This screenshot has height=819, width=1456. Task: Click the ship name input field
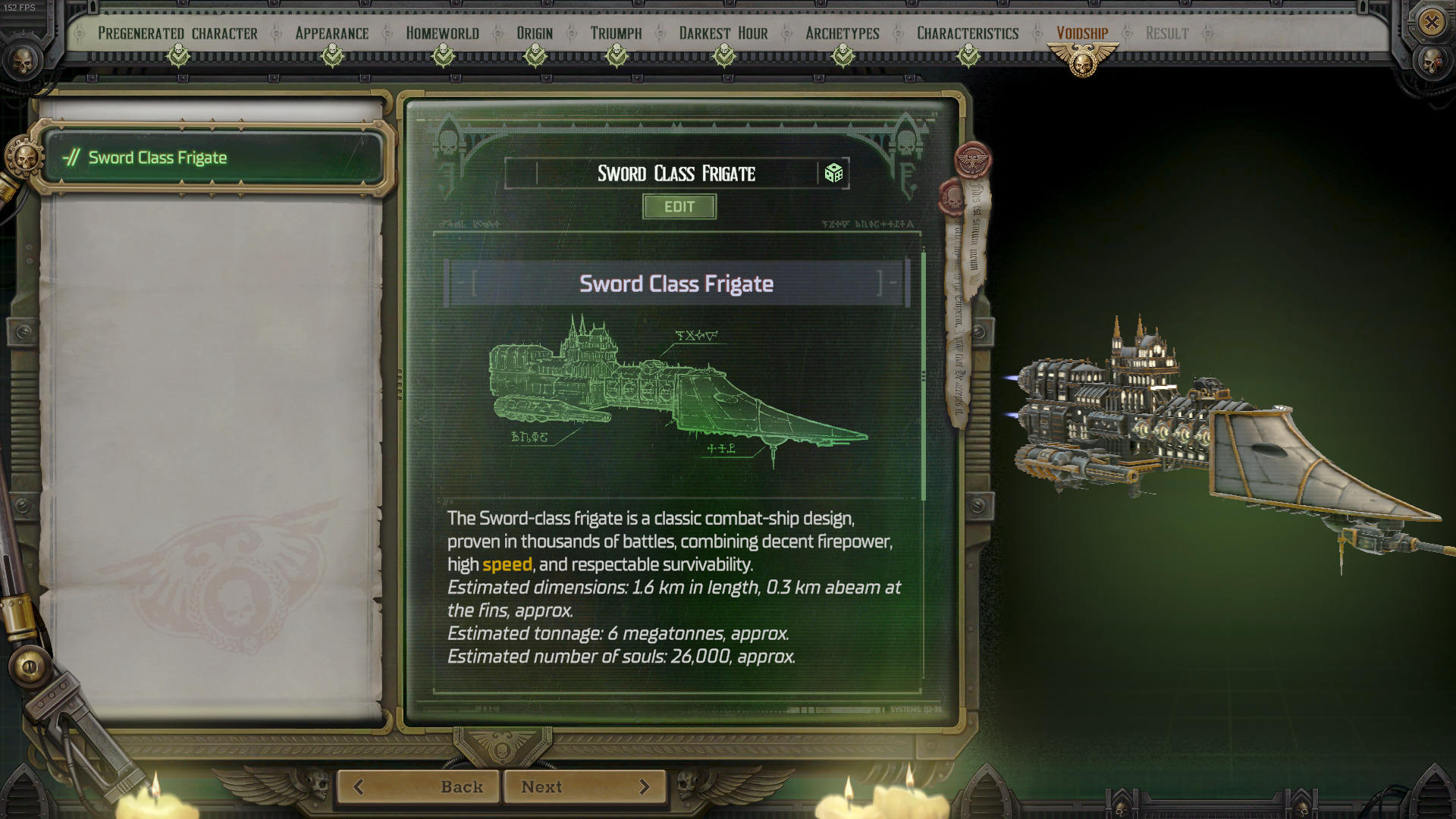pos(676,174)
